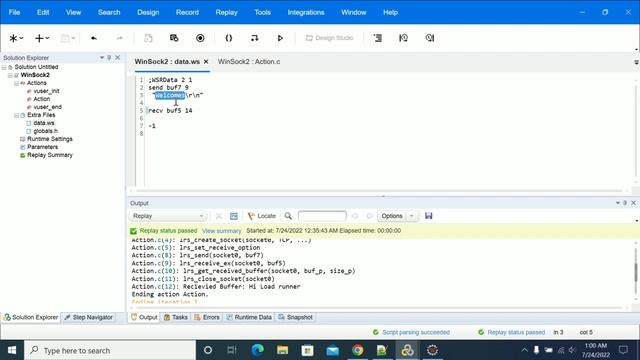The image size is (640, 360).
Task: Collapse the Actions folder node
Action: coord(16,83)
